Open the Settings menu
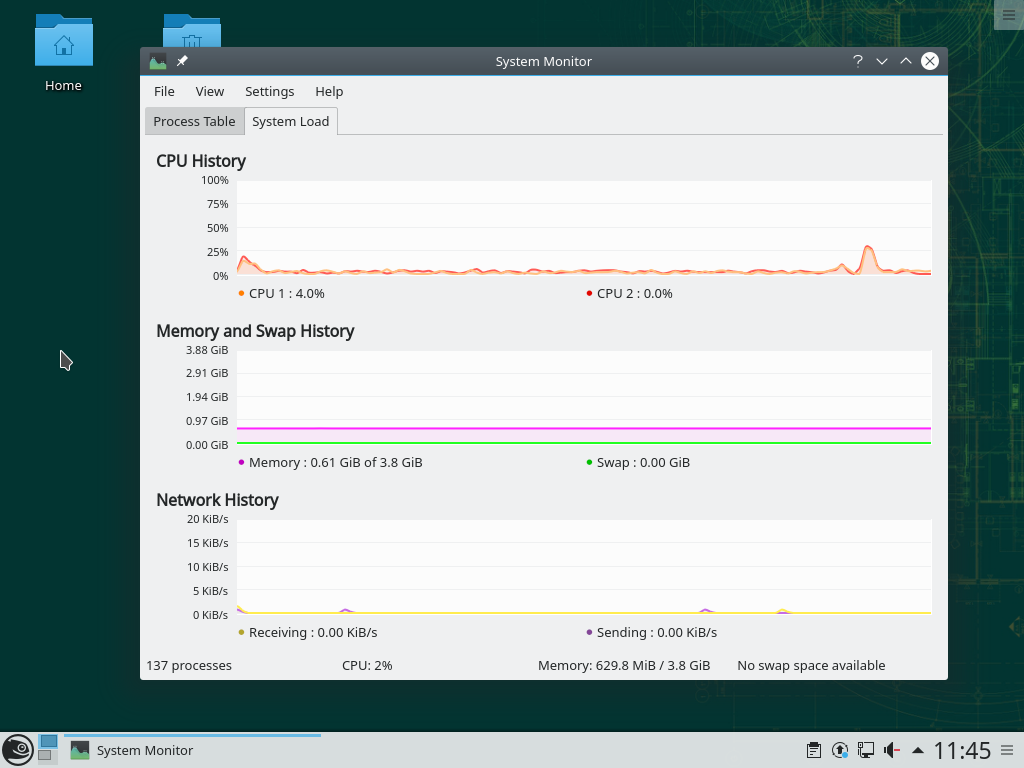 tap(269, 91)
